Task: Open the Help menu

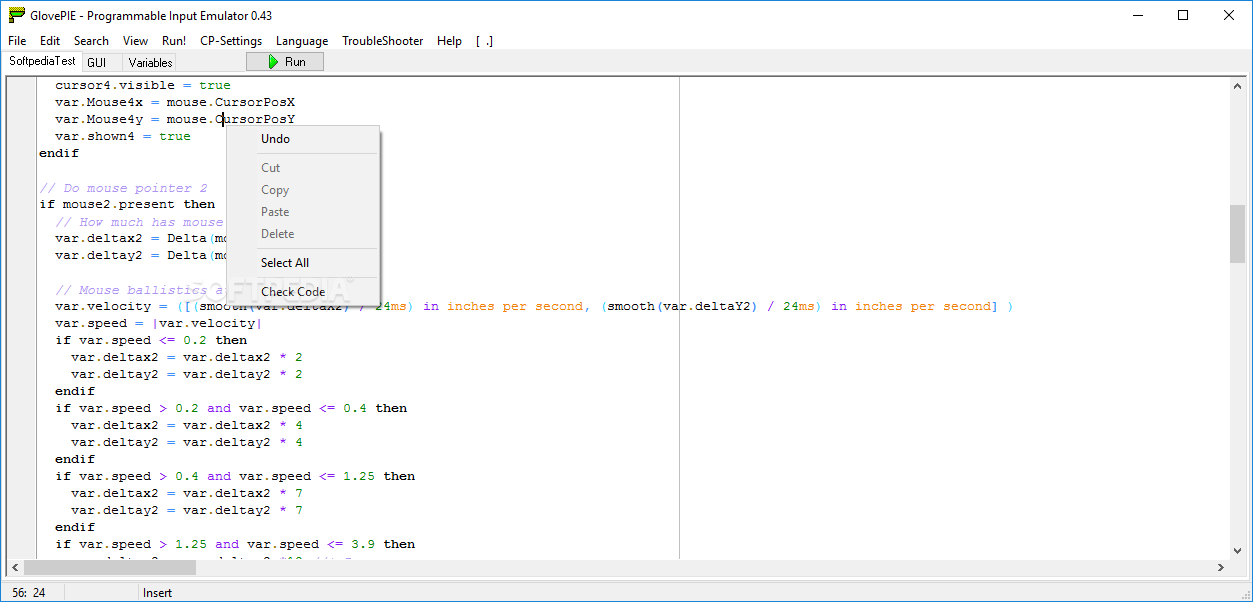Action: [450, 41]
